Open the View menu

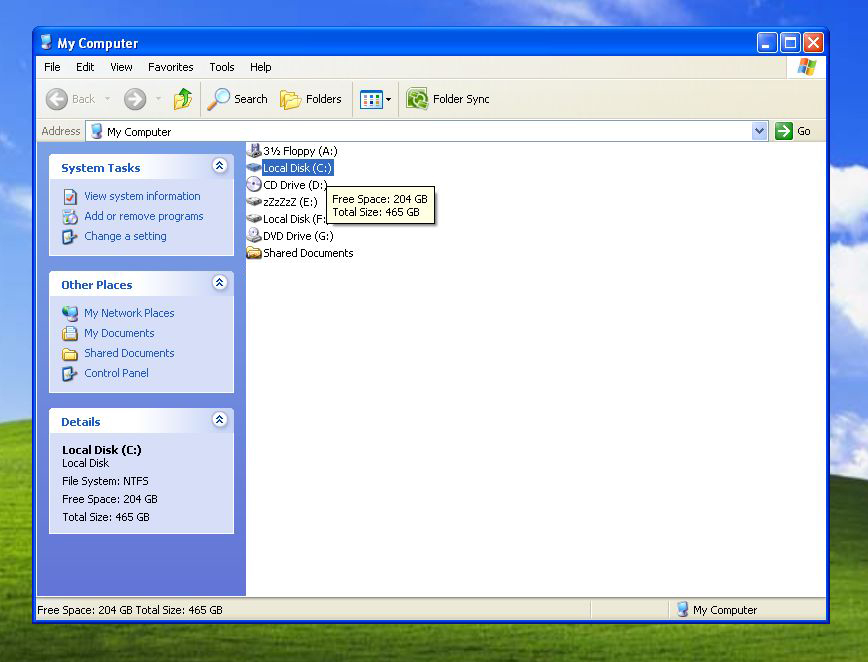click(x=121, y=67)
